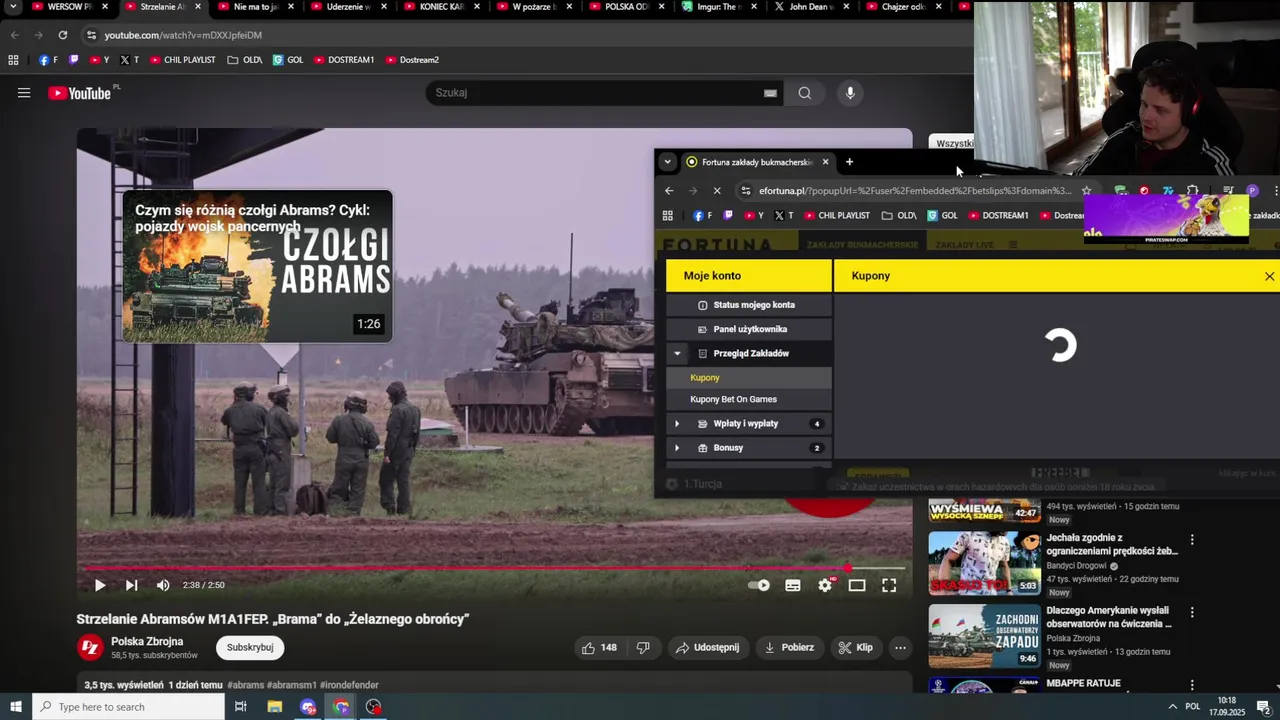Screen dimensions: 1280x720
Task: Toggle subtitles in the video player
Action: coord(793,585)
